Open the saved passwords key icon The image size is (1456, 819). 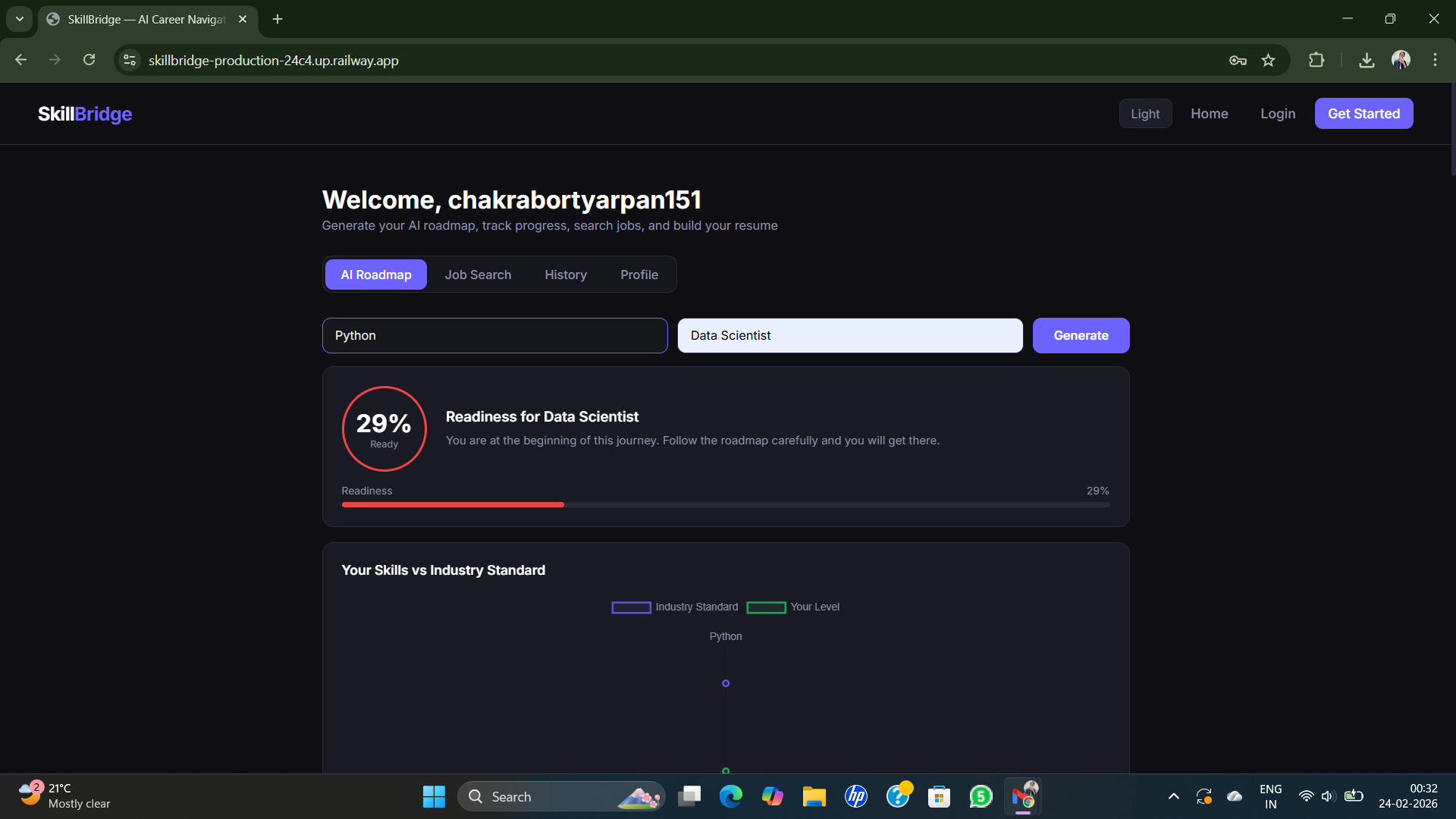point(1238,60)
